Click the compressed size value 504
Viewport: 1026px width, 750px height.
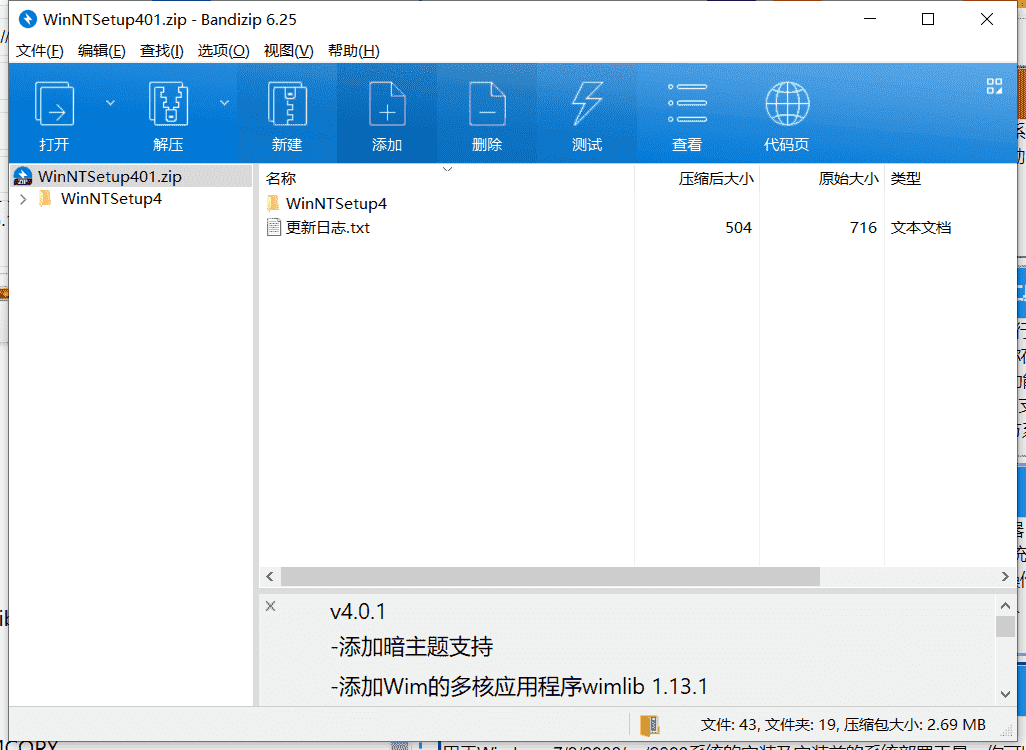click(x=738, y=228)
